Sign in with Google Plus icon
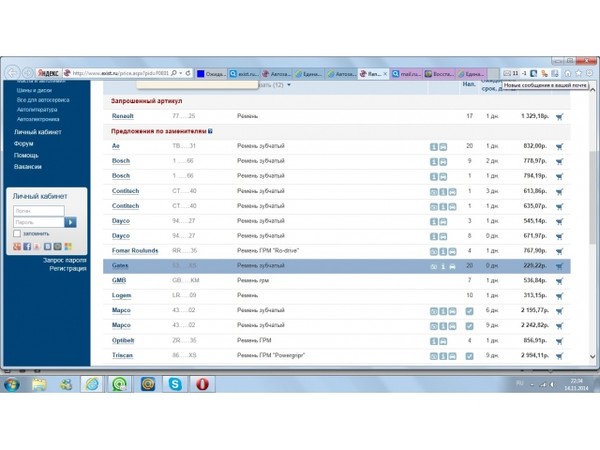The height and width of the screenshot is (450, 600). (17, 246)
